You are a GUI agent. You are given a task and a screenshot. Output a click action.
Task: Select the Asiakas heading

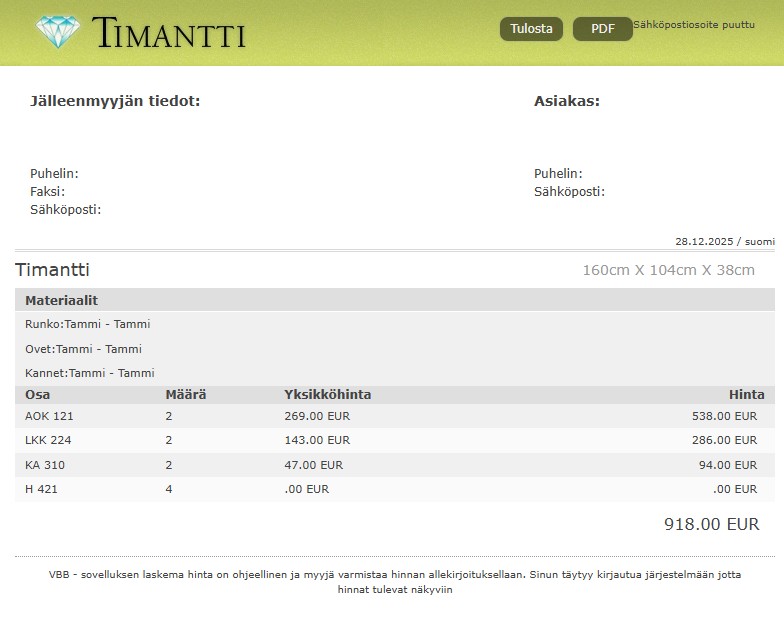coord(566,101)
